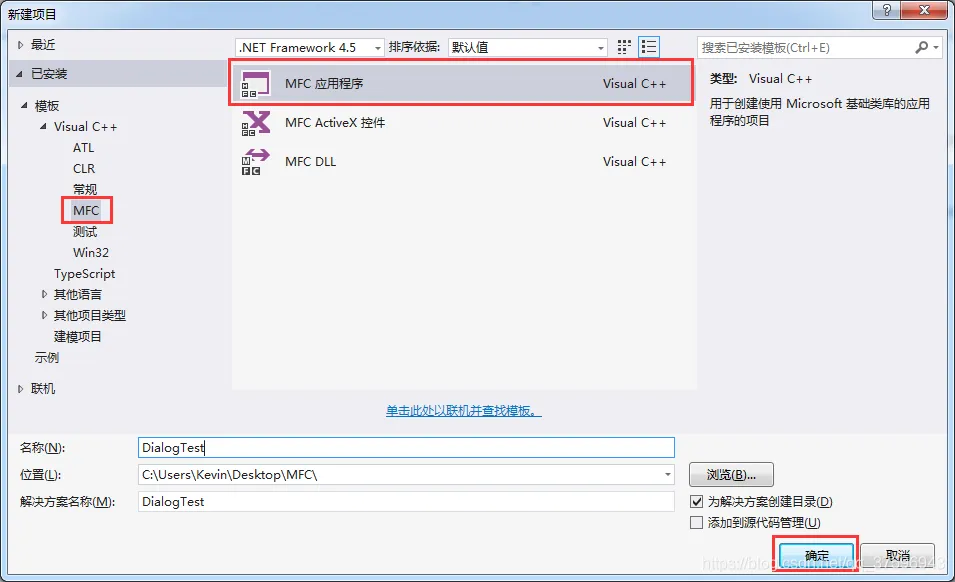Toggle 为解决方案创建目录 checkbox
Image resolution: width=955 pixels, height=582 pixels.
pos(697,502)
